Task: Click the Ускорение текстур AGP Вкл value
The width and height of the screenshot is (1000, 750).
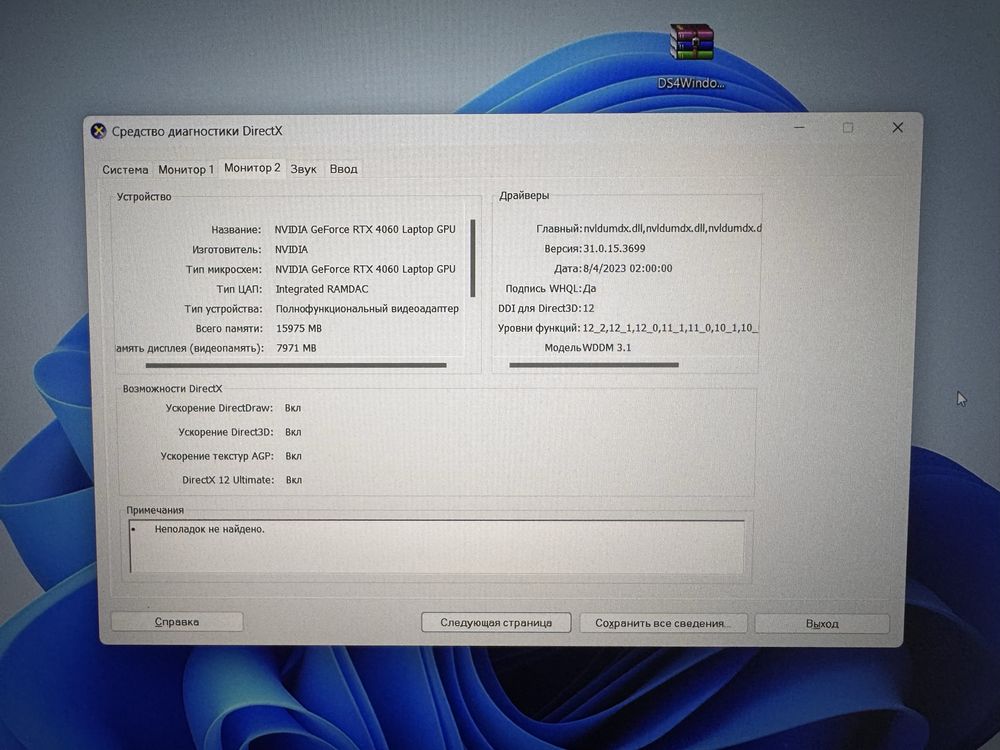Action: click(293, 456)
